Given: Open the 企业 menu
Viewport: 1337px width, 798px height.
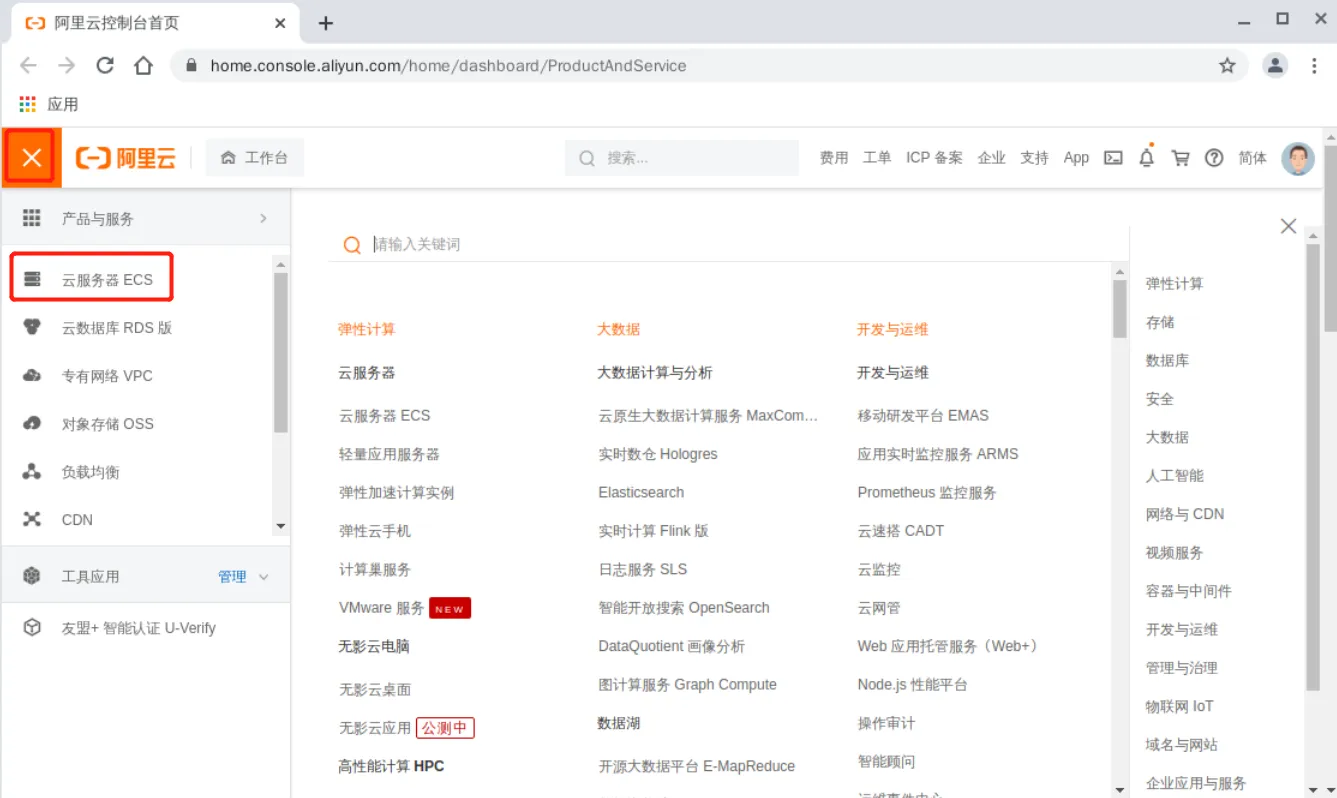Looking at the screenshot, I should [992, 158].
